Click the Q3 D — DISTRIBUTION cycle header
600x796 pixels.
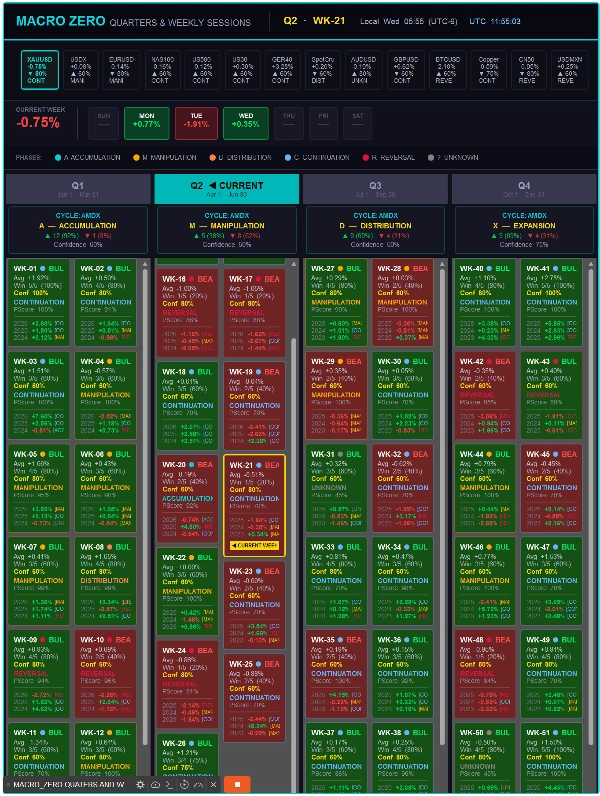click(x=375, y=230)
